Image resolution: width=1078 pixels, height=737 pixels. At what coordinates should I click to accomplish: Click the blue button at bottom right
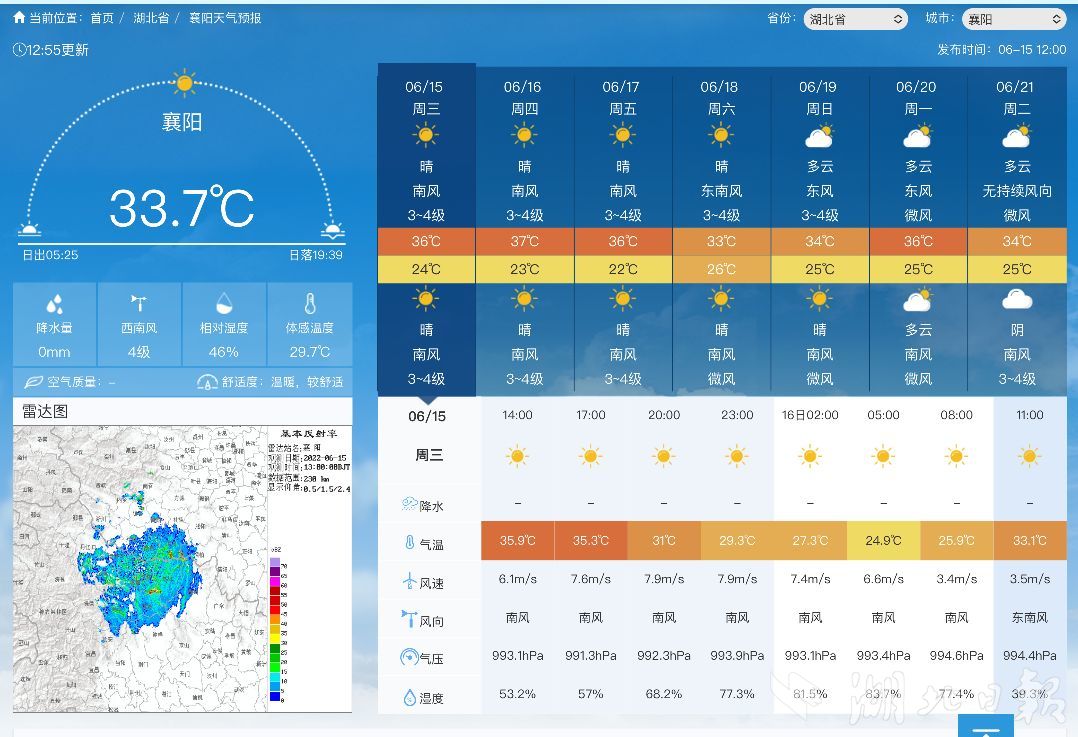pos(985,725)
